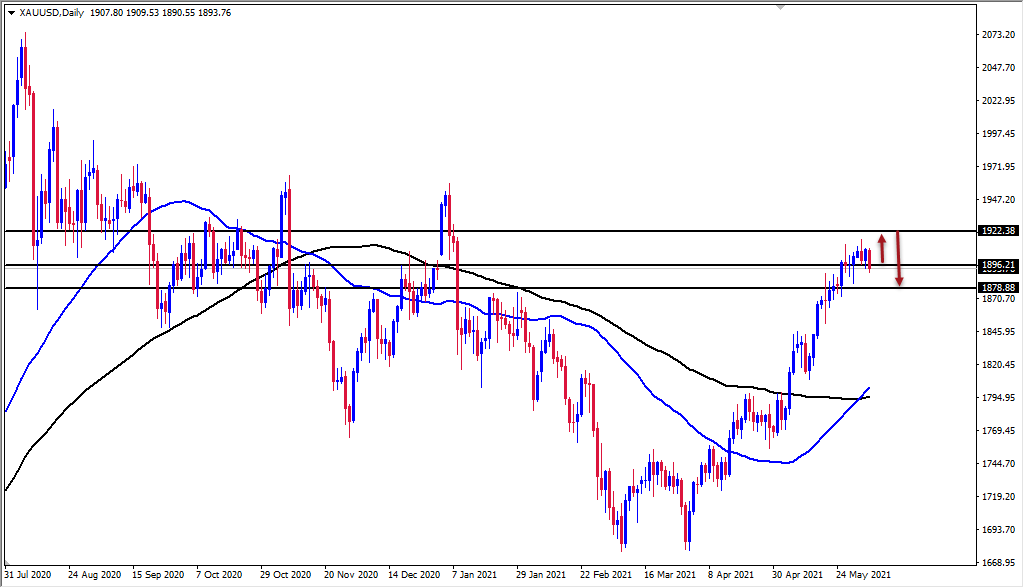Click the 1693.70 price axis value
Screen dimensions: 1024x588
point(999,529)
